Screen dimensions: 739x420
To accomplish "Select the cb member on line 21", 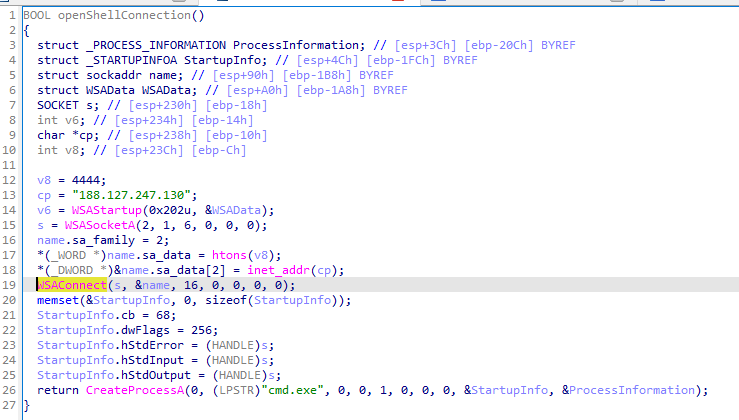I will [128, 315].
